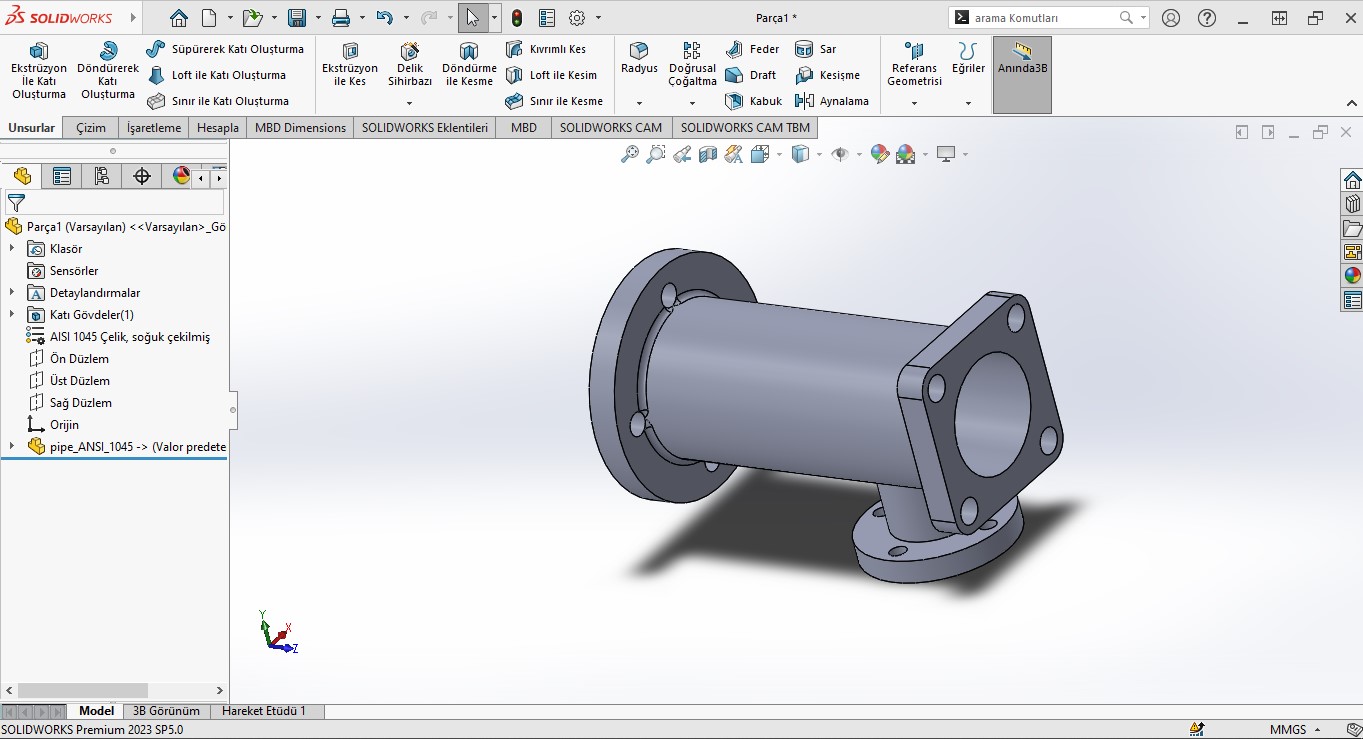Open the View Orientation dropdown arrow
1363x739 pixels.
point(779,154)
